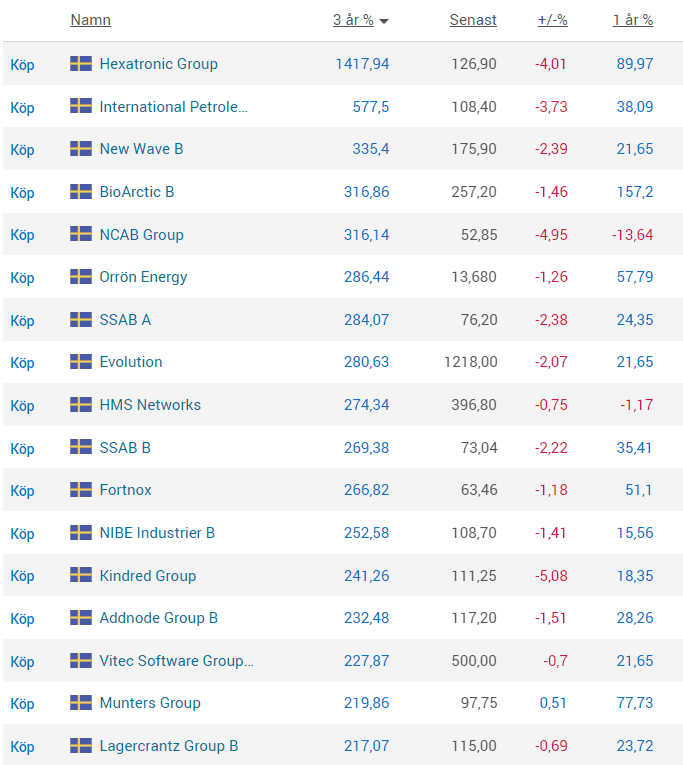This screenshot has height=765, width=683.
Task: Click the flag icon next to Kindred Group
Action: tap(81, 576)
